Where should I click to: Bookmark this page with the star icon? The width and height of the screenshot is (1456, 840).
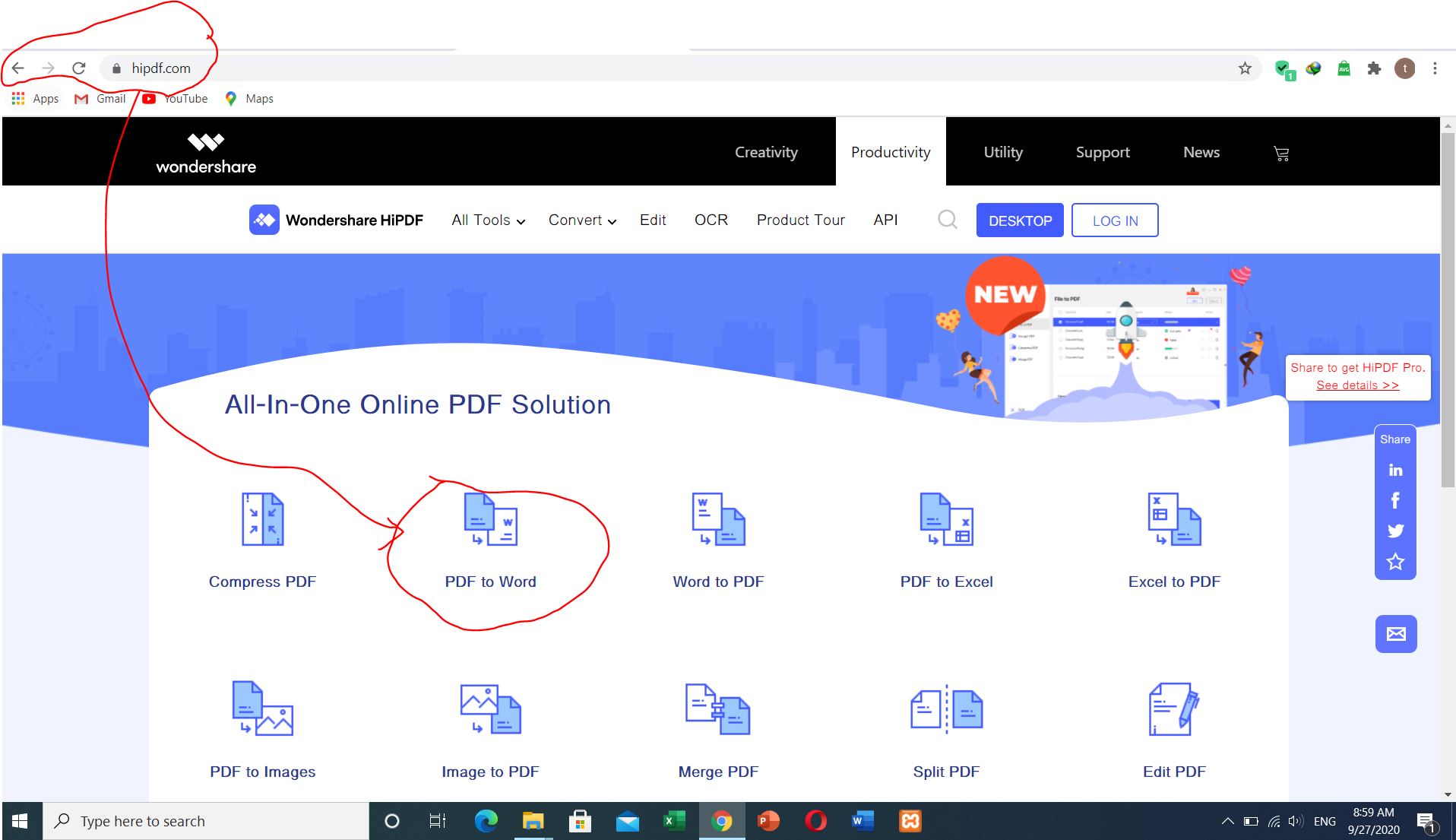click(x=1245, y=68)
